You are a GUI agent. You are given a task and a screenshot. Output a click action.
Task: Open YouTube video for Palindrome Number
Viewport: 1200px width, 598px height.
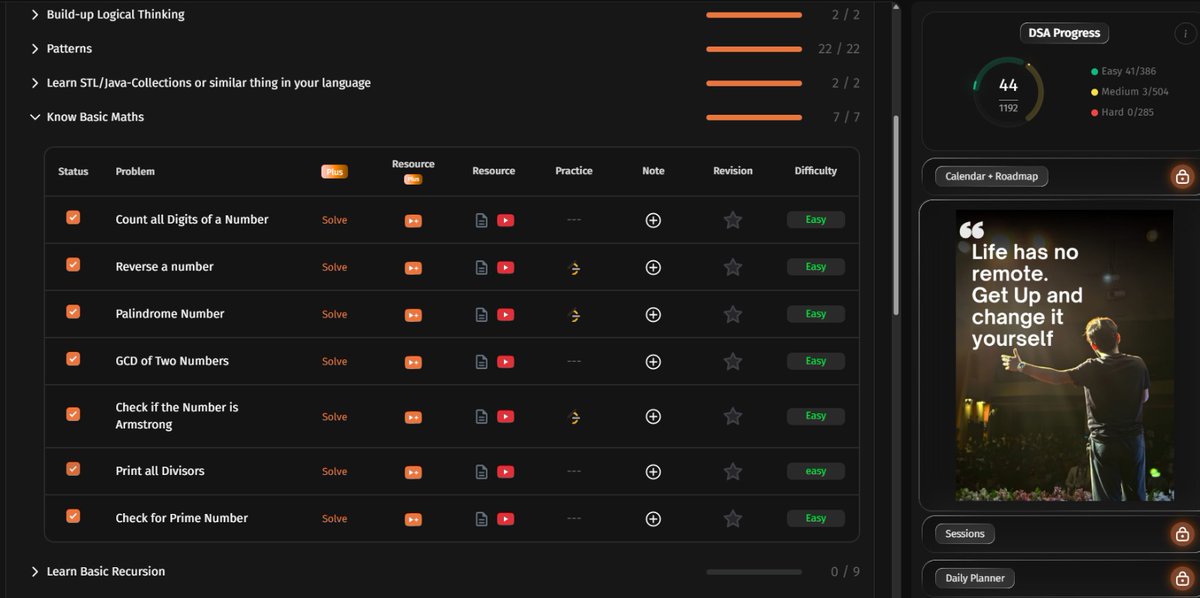tap(505, 314)
